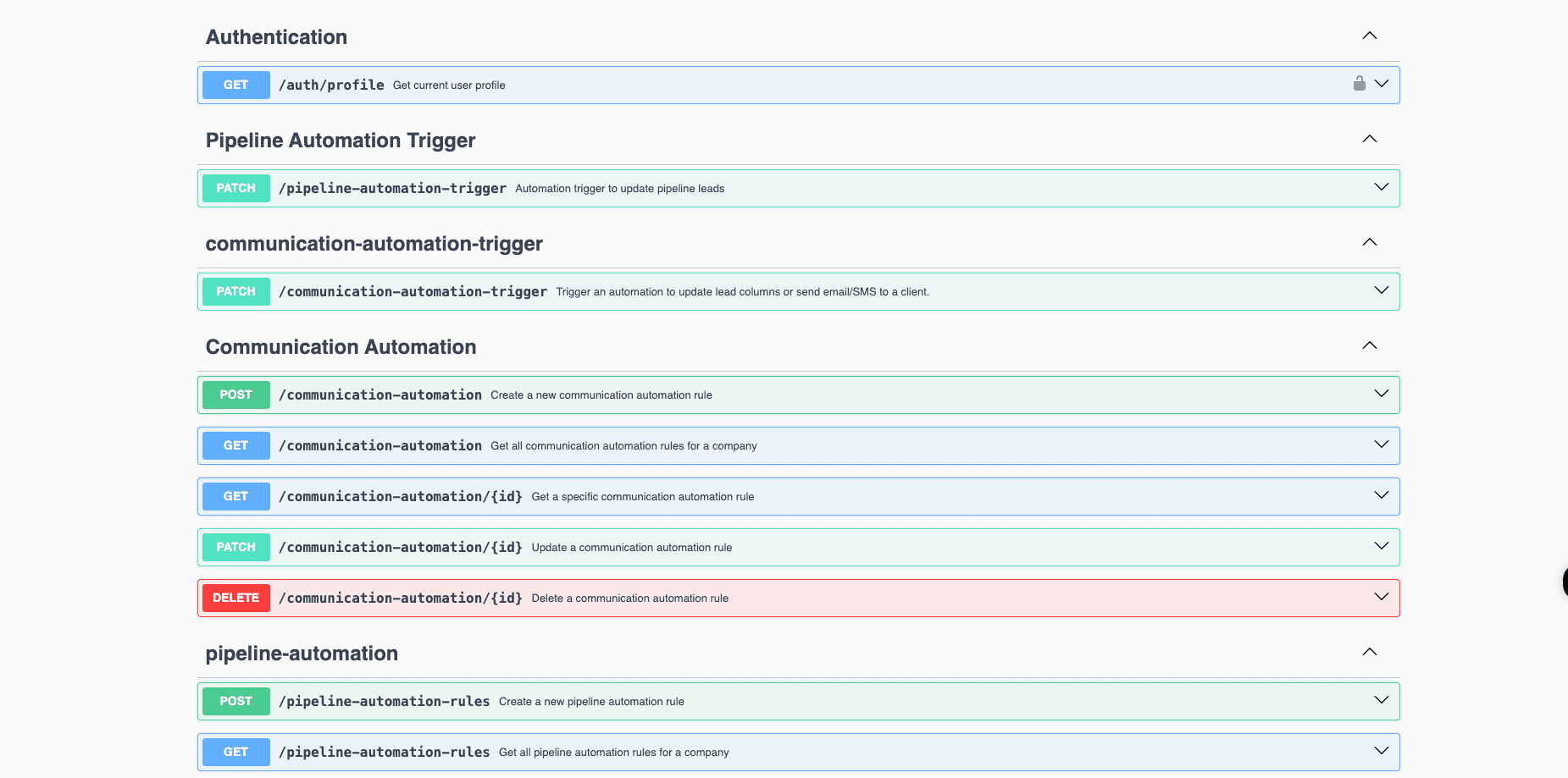Click the GET badge for all communication rules
The height and width of the screenshot is (778, 1568).
tap(236, 445)
